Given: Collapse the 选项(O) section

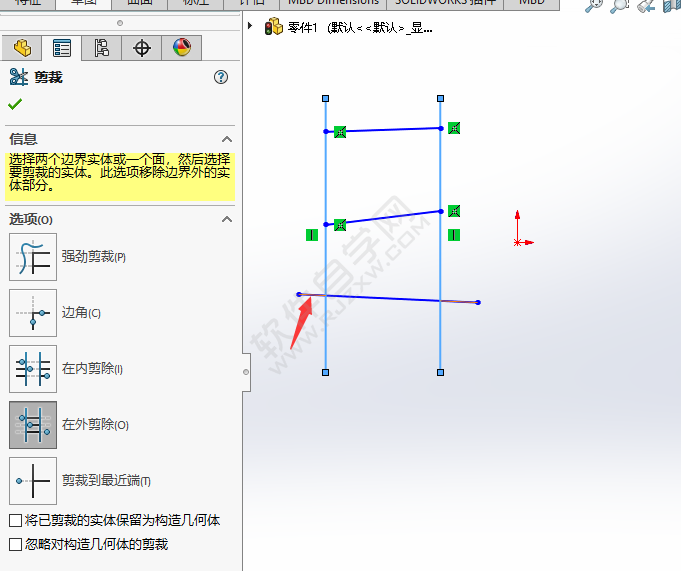Looking at the screenshot, I should [227, 219].
